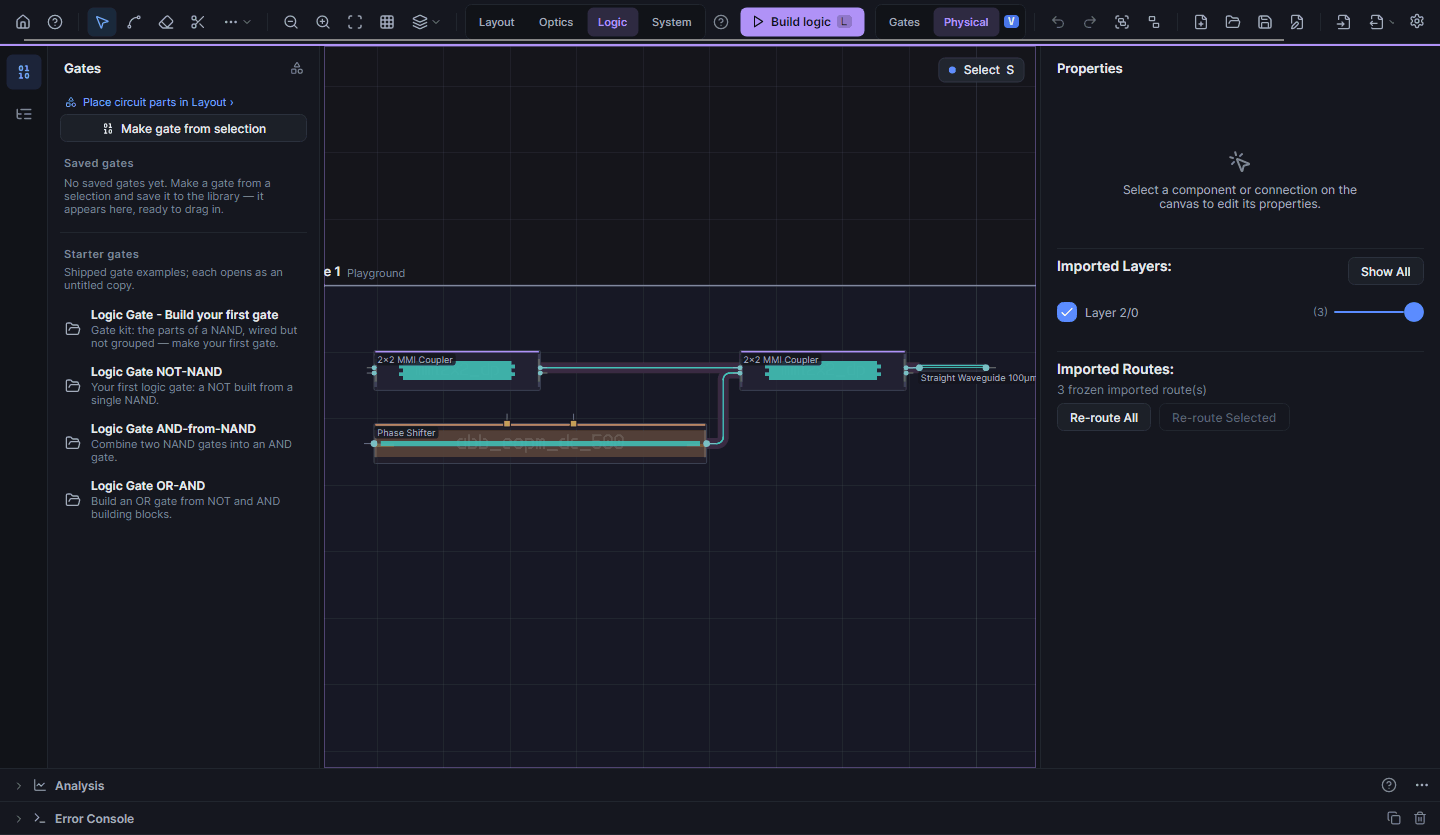Choose the curved route drawing tool

(134, 22)
